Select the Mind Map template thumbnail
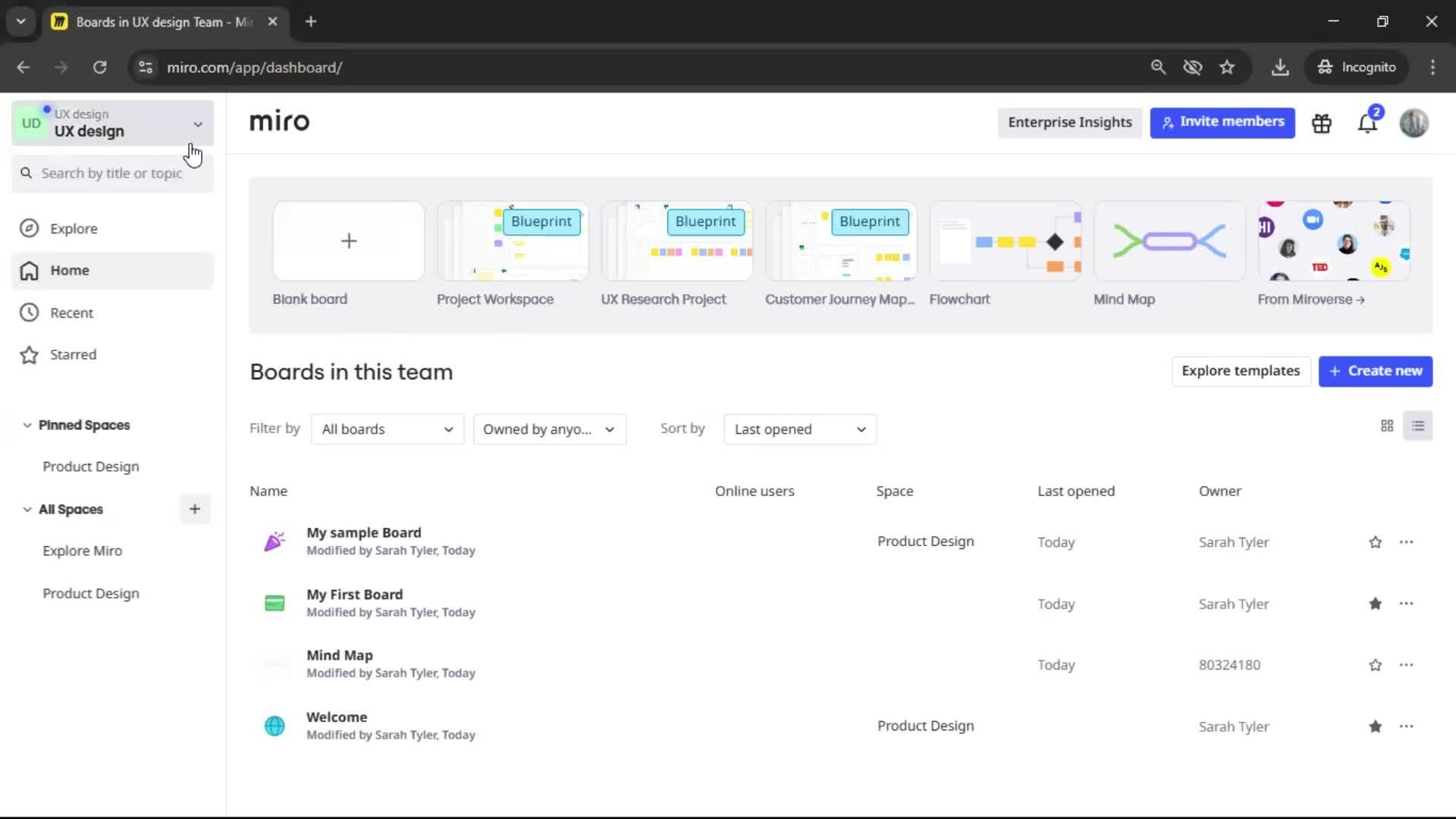Screen dimensions: 1456x819 tap(1169, 241)
